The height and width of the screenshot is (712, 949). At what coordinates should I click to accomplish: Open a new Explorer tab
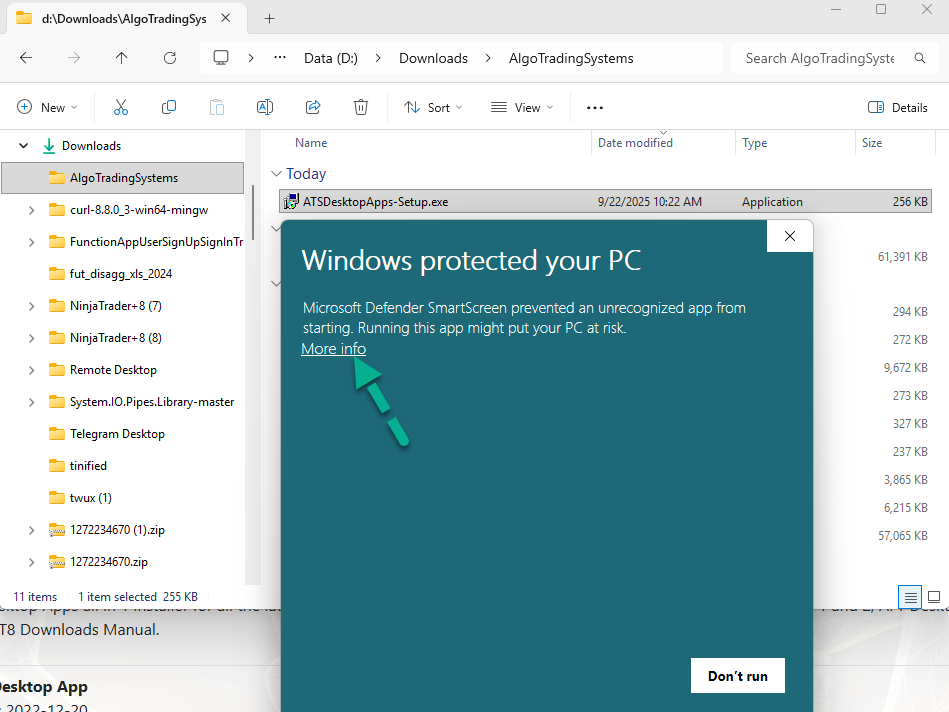pos(269,19)
